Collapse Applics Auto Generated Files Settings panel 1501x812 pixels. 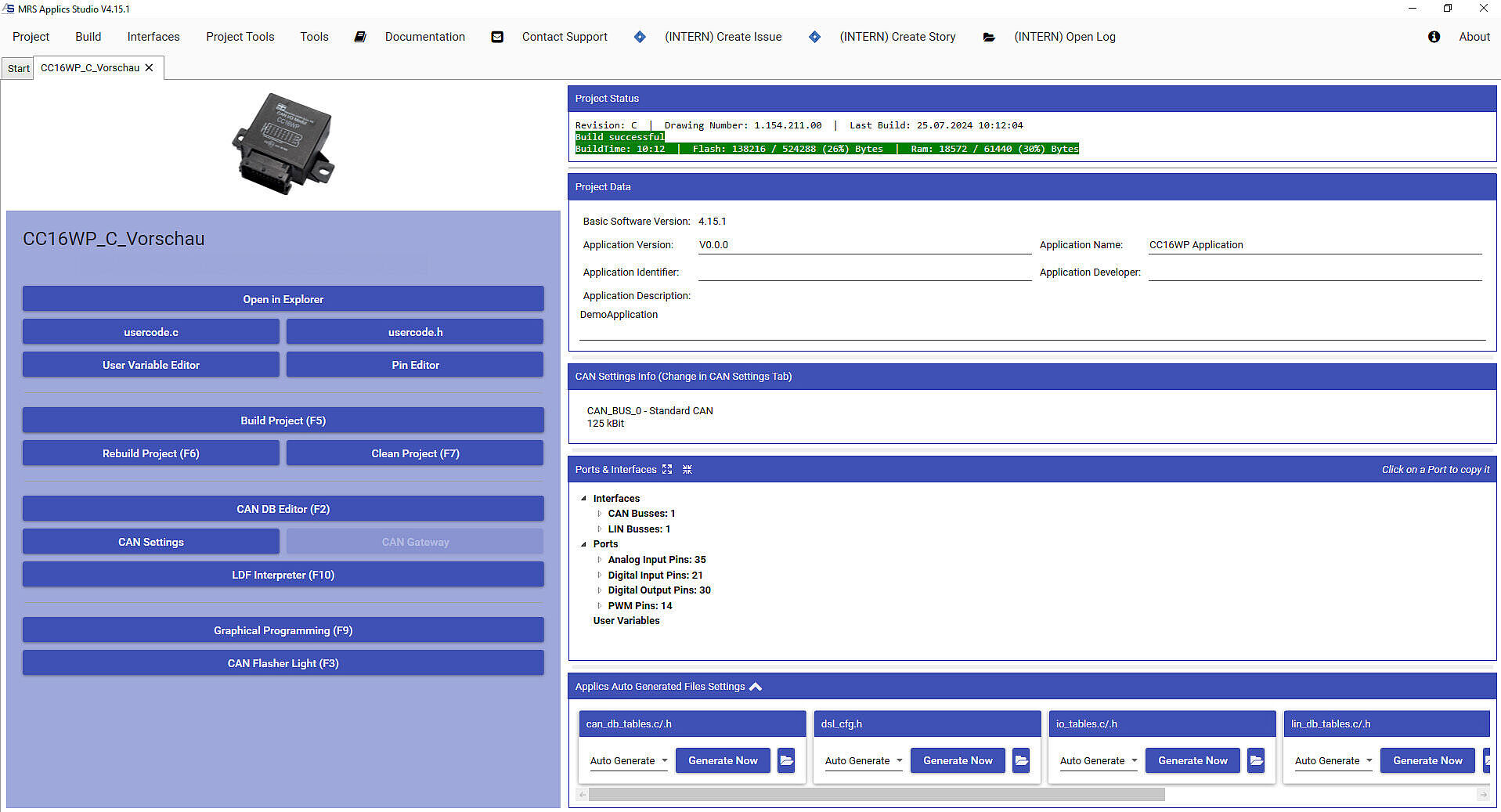point(756,687)
